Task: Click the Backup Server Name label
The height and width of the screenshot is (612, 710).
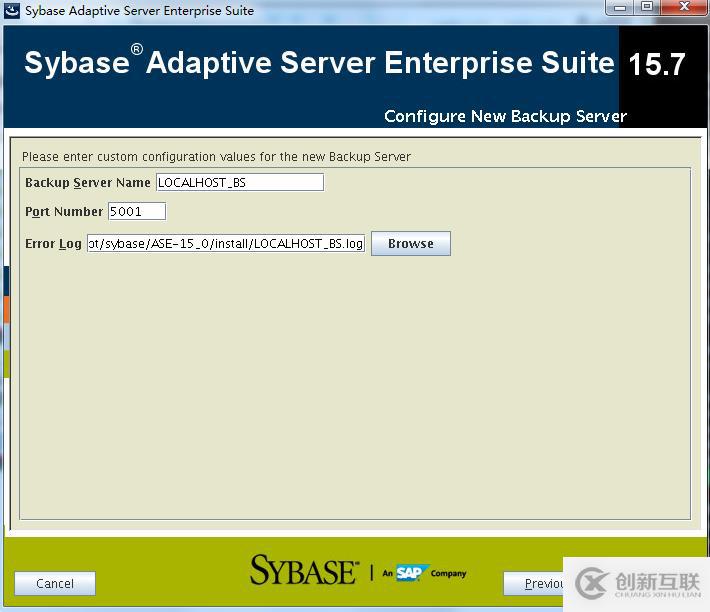Action: (x=87, y=183)
